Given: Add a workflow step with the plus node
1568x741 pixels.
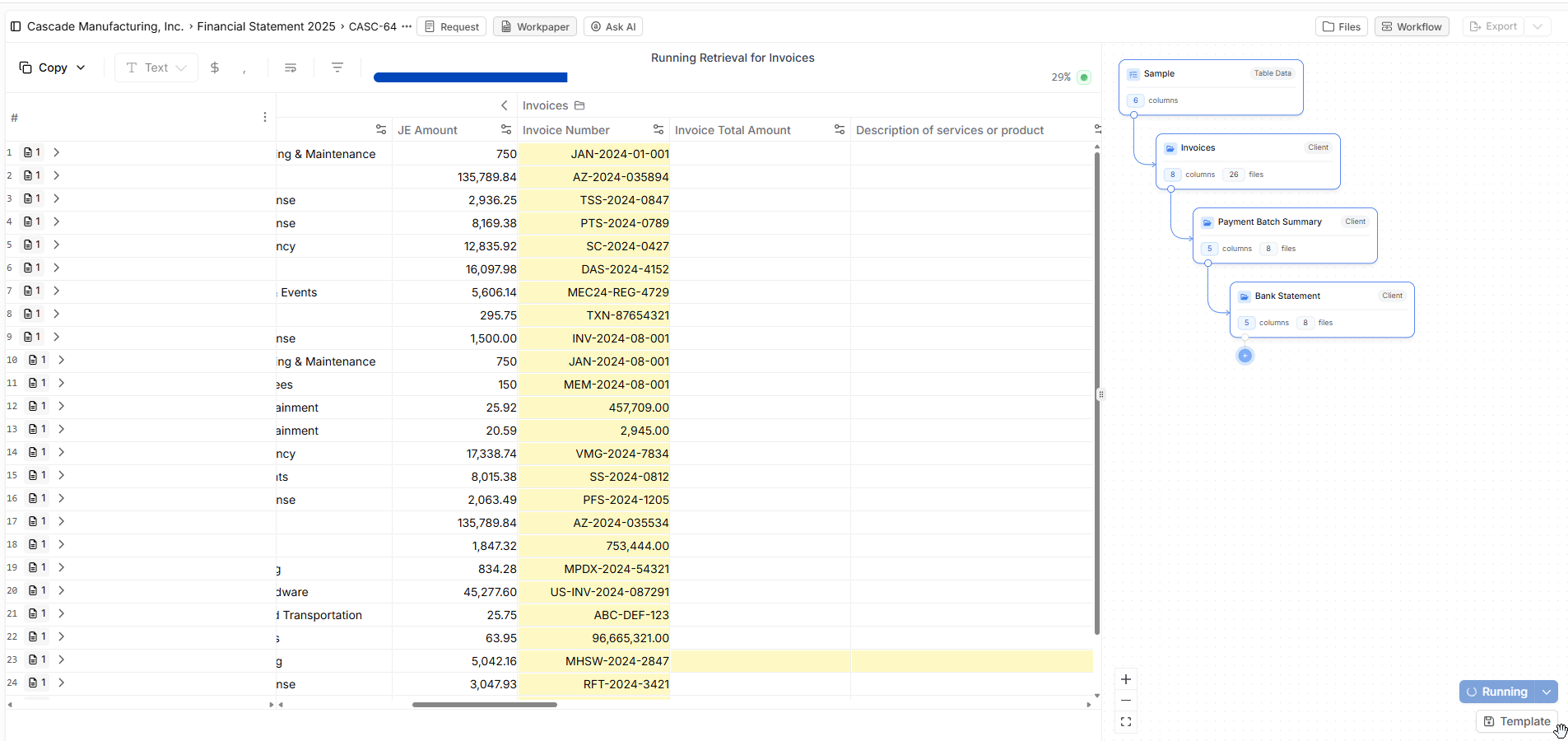Looking at the screenshot, I should (1245, 356).
